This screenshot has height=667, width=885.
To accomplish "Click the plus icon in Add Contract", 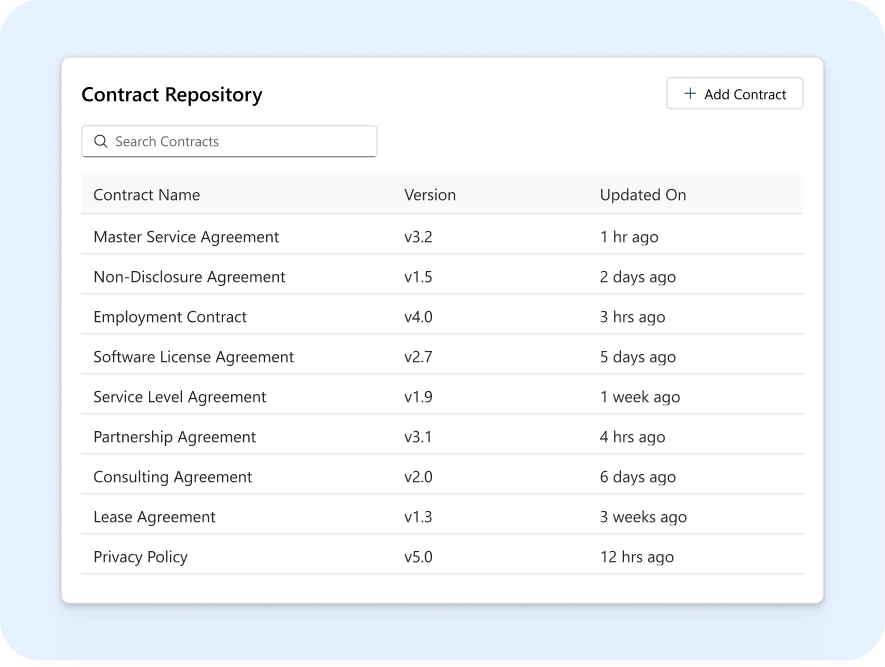I will (x=690, y=94).
